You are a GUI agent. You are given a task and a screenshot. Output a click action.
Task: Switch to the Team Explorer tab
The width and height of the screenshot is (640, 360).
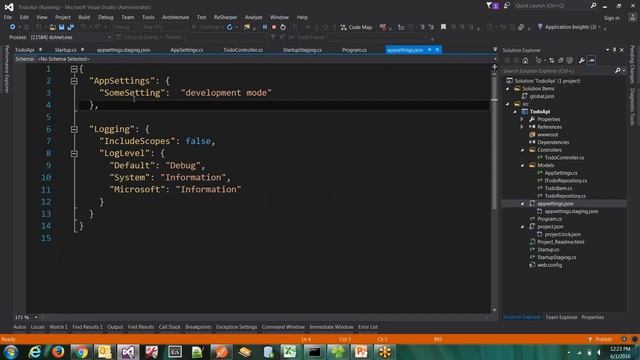(561, 317)
